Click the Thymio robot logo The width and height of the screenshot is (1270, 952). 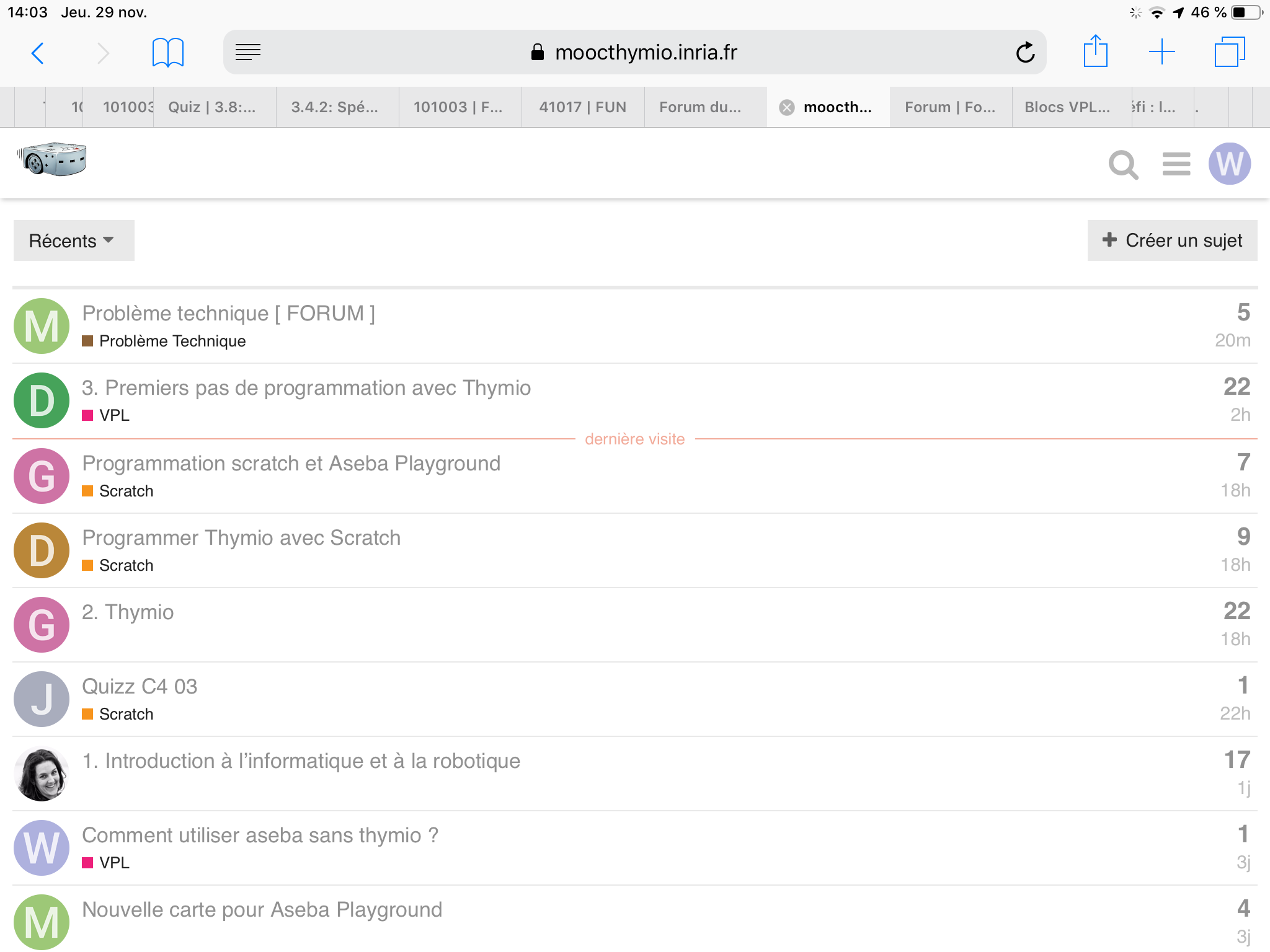point(52,160)
